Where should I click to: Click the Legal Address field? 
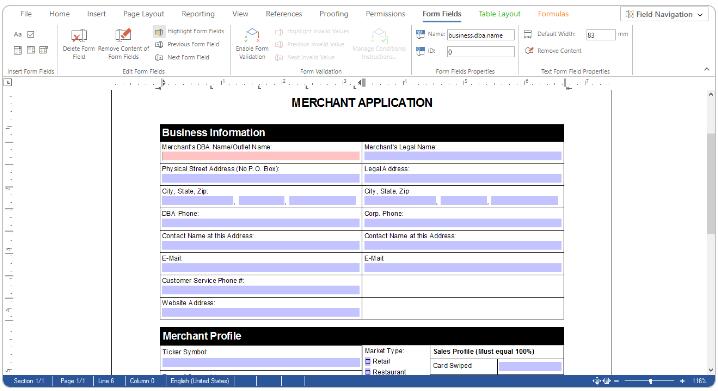462,179
